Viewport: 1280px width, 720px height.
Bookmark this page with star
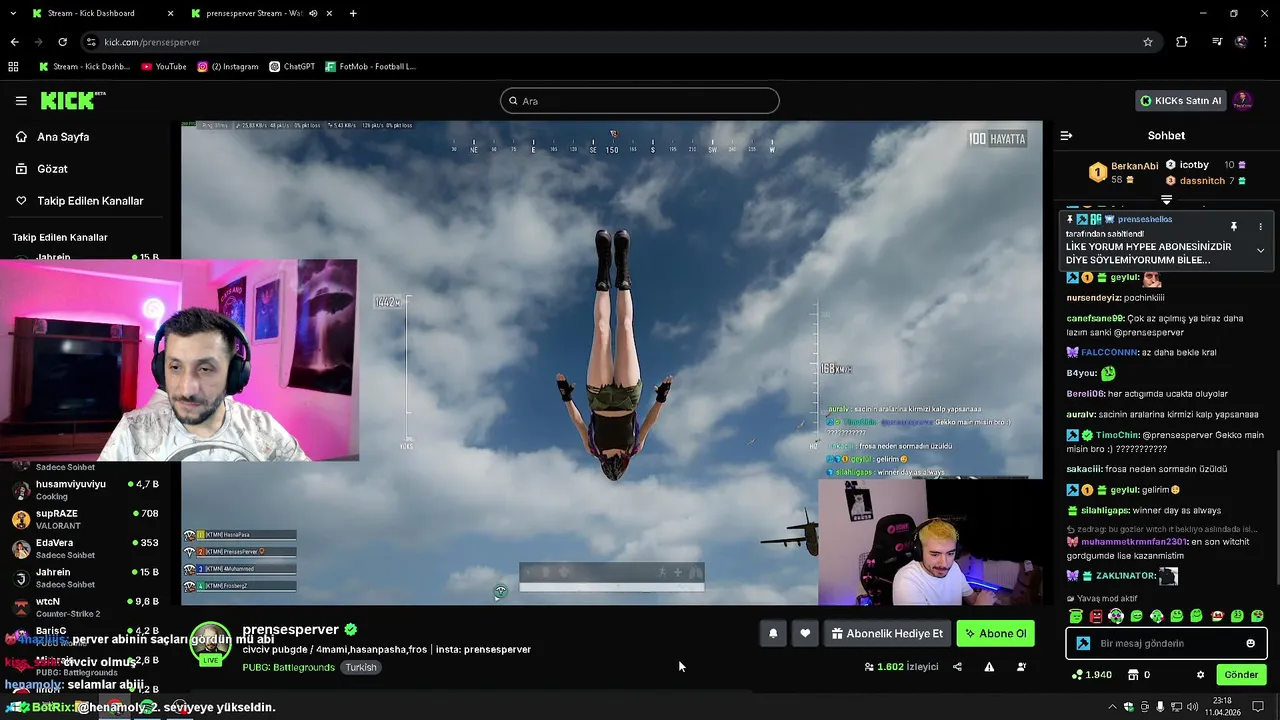pyautogui.click(x=1148, y=42)
